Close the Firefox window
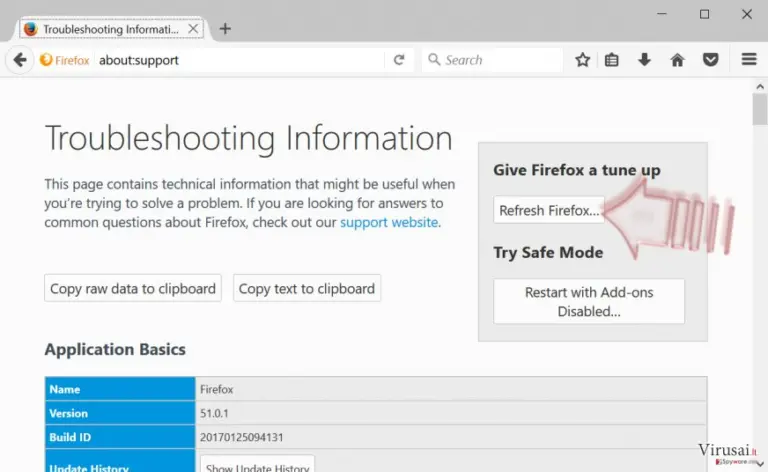 [x=746, y=14]
